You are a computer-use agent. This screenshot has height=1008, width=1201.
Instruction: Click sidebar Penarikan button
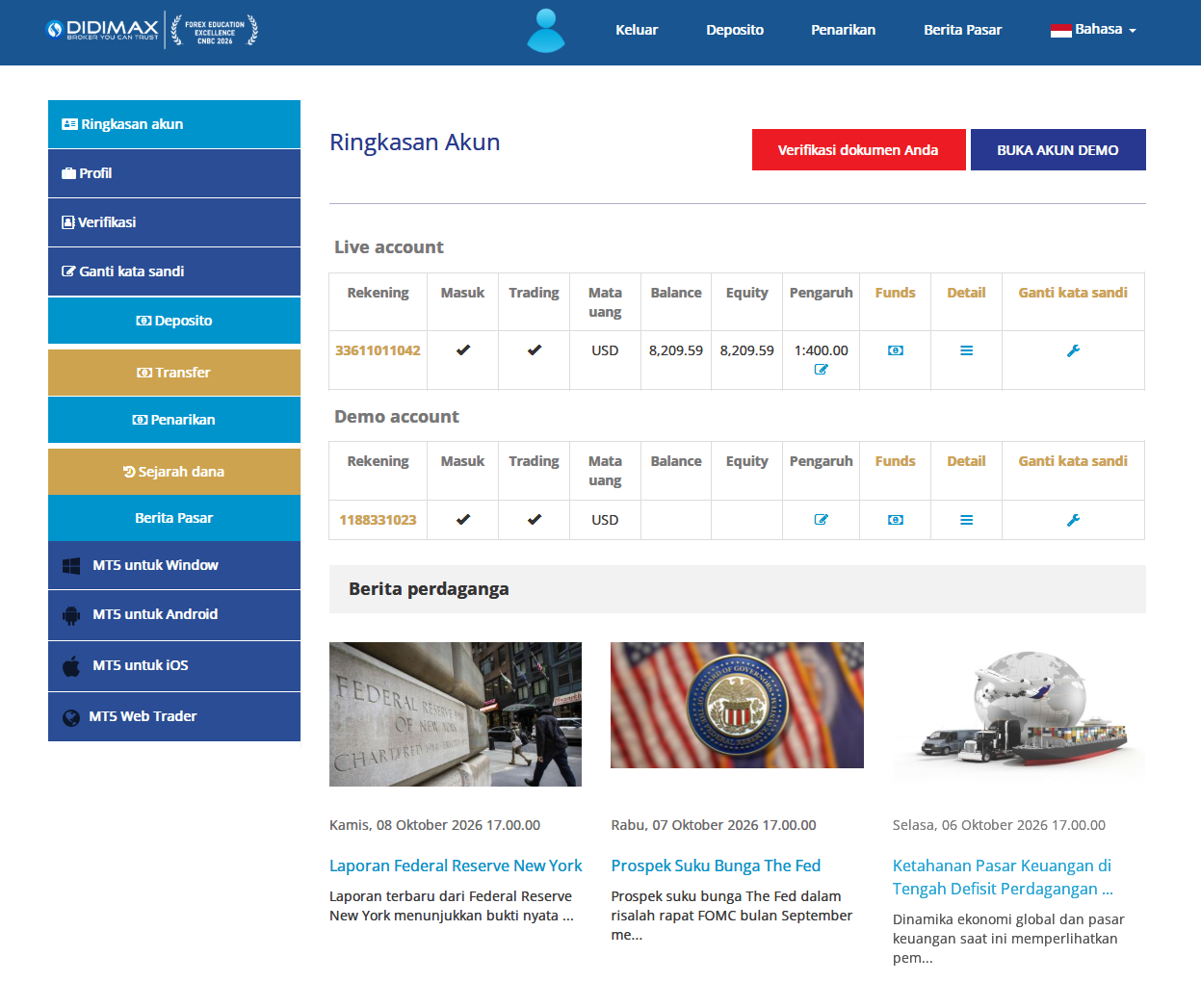[174, 420]
